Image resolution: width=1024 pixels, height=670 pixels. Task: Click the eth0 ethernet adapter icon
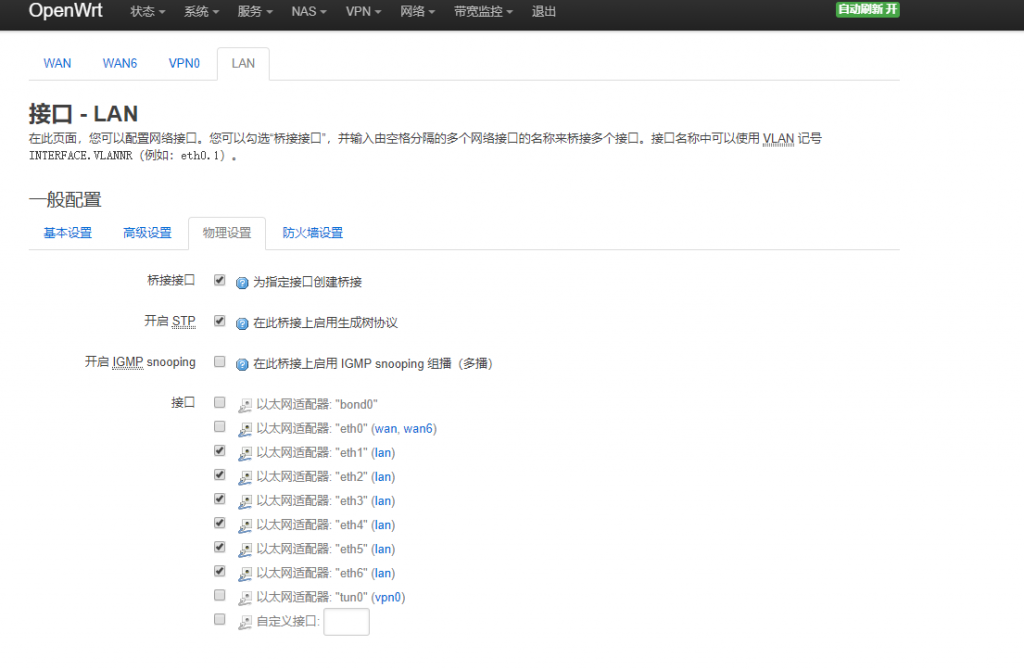pyautogui.click(x=245, y=429)
